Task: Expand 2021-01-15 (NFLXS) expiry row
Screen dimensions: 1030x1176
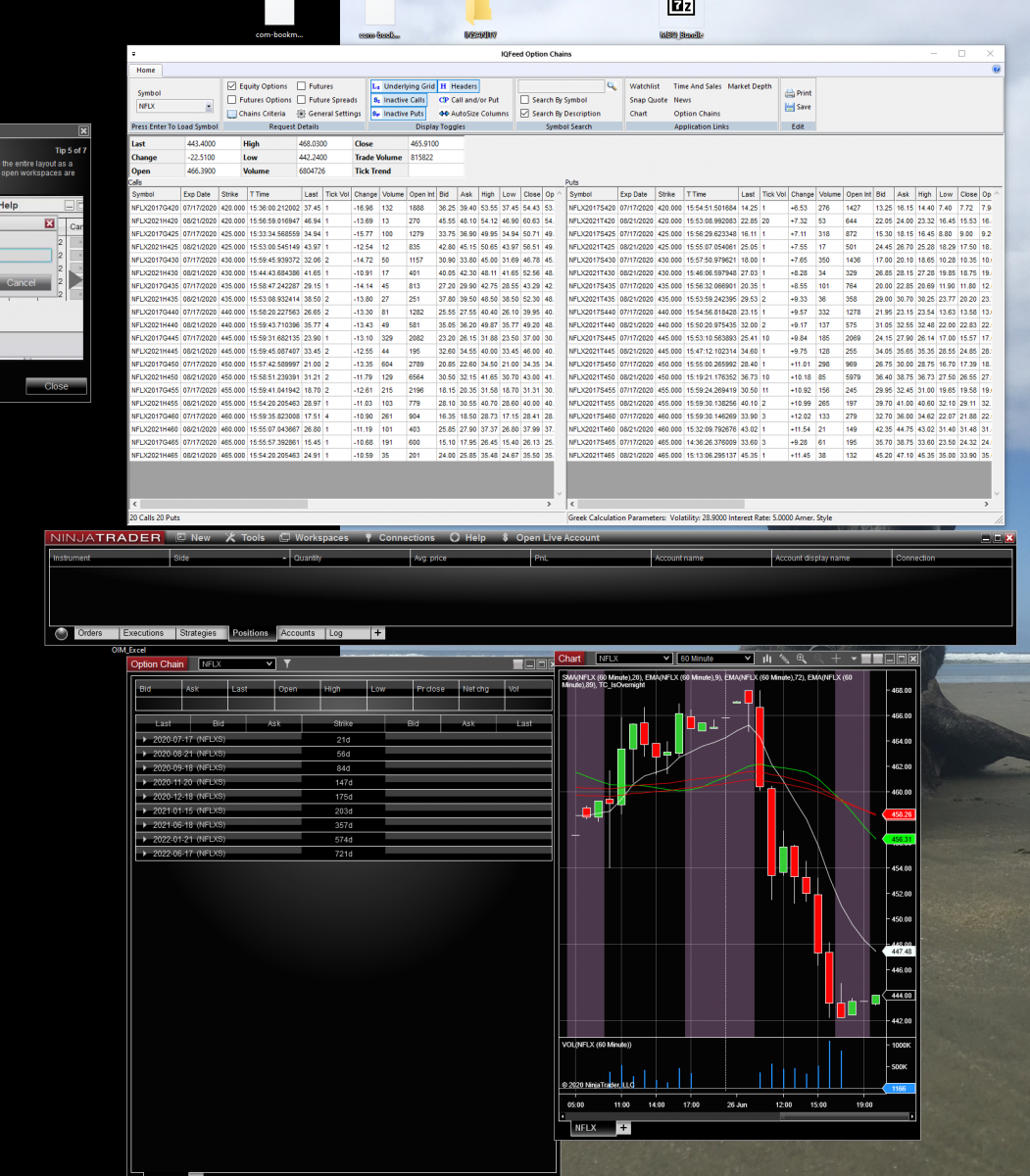Action: pyautogui.click(x=146, y=811)
